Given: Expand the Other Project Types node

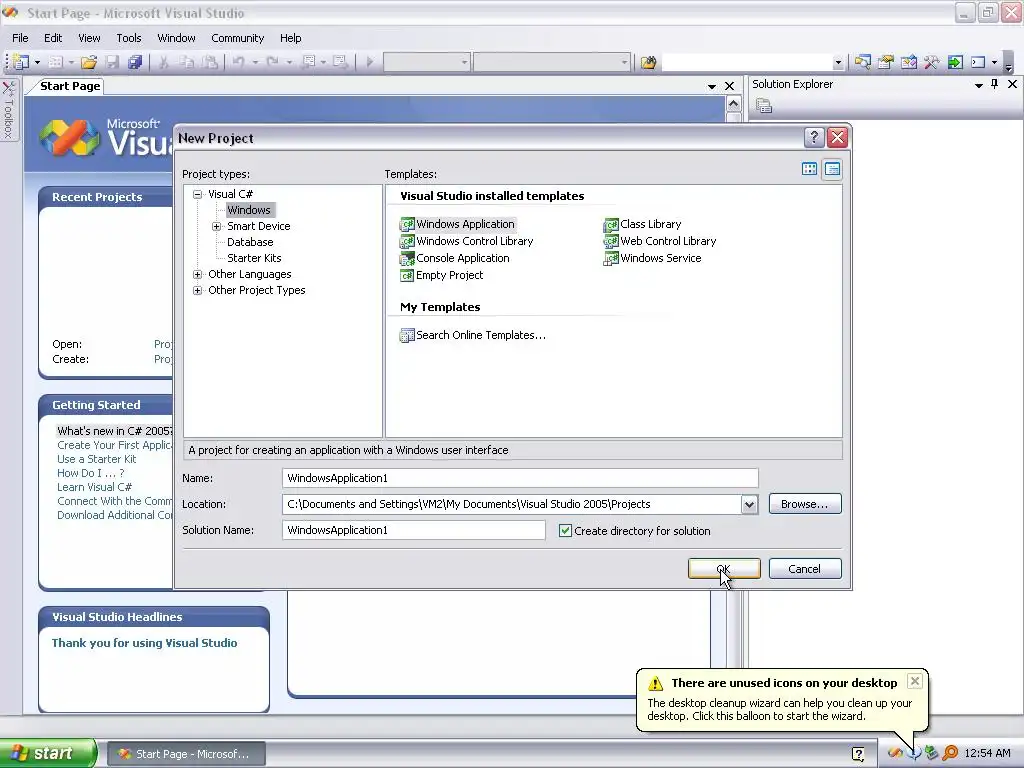Looking at the screenshot, I should [x=197, y=290].
